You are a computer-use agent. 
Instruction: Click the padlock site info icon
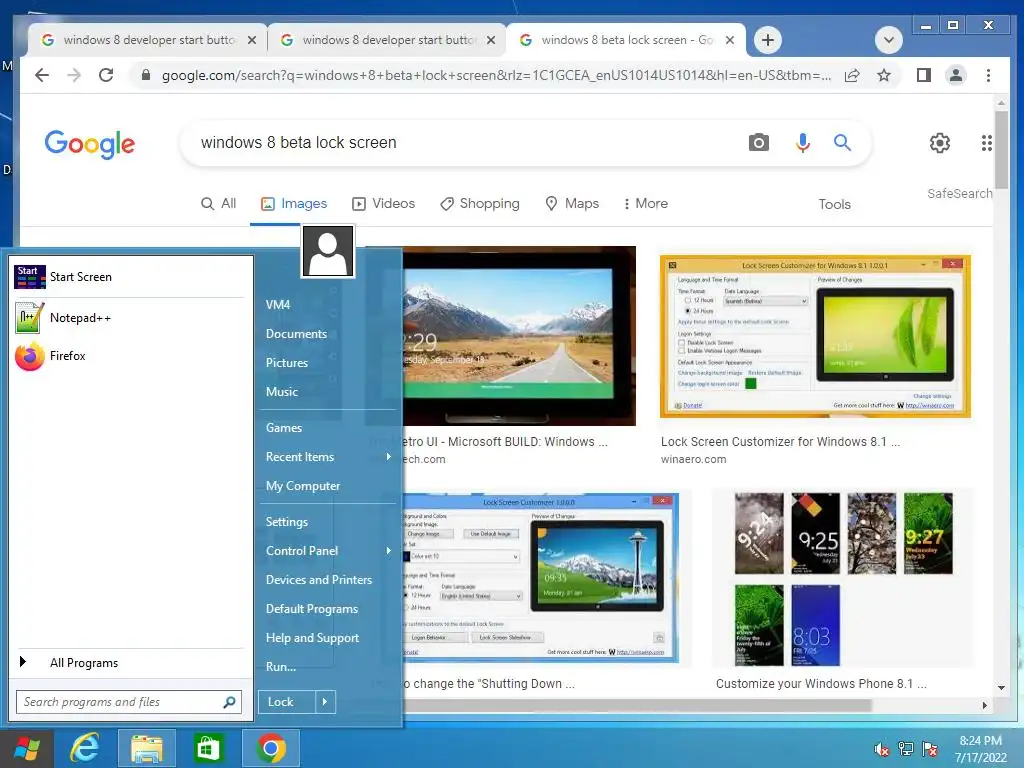[146, 75]
